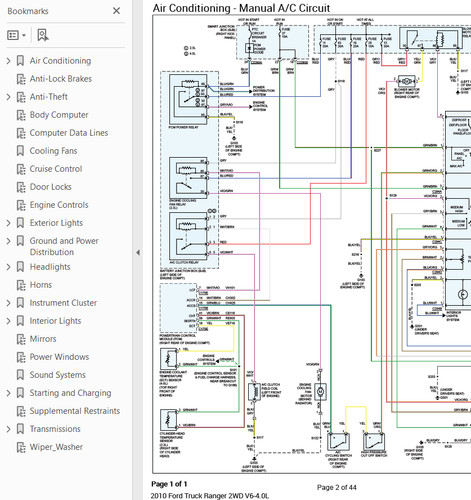Click the Body Computer bookmark icon
Image resolution: width=471 pixels, height=500 pixels.
pos(21,115)
